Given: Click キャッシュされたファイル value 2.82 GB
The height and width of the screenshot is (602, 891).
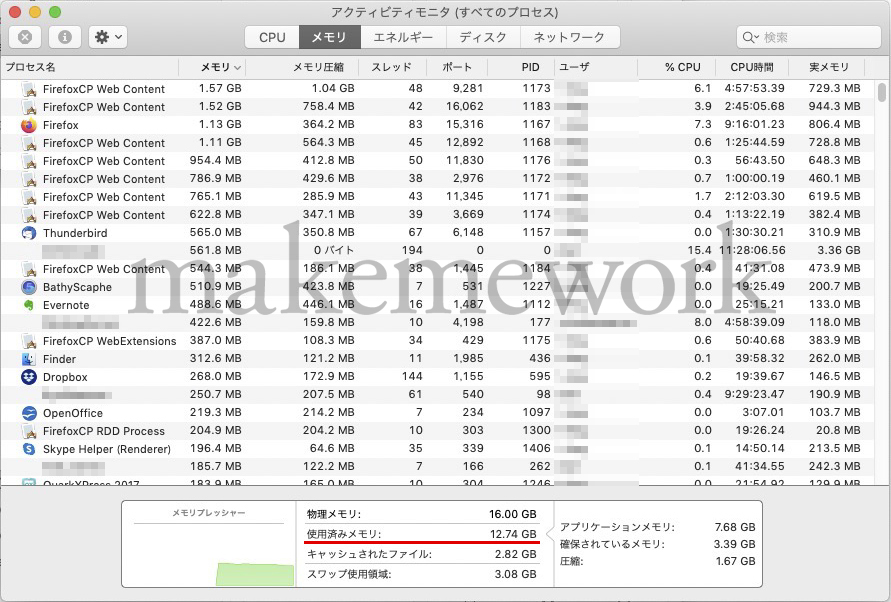Looking at the screenshot, I should [515, 554].
